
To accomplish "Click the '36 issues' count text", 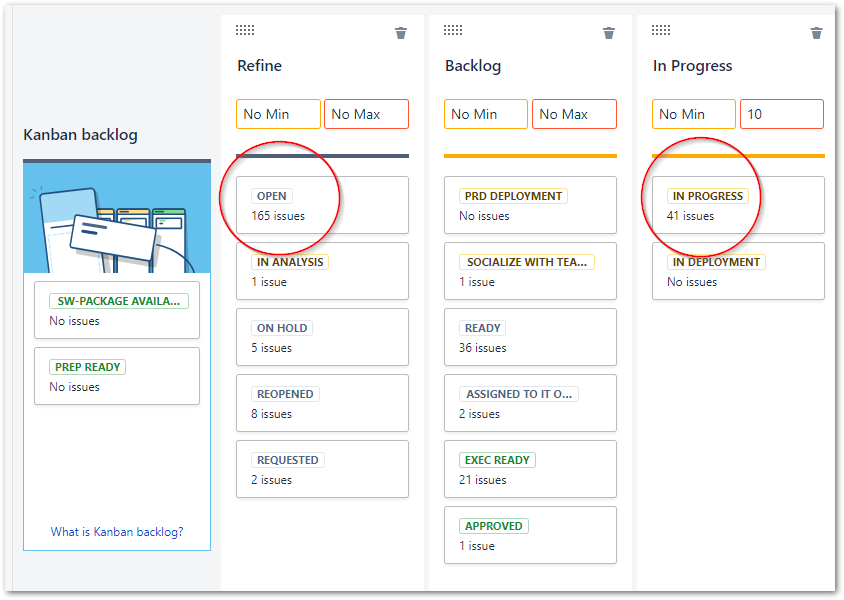I will point(482,348).
